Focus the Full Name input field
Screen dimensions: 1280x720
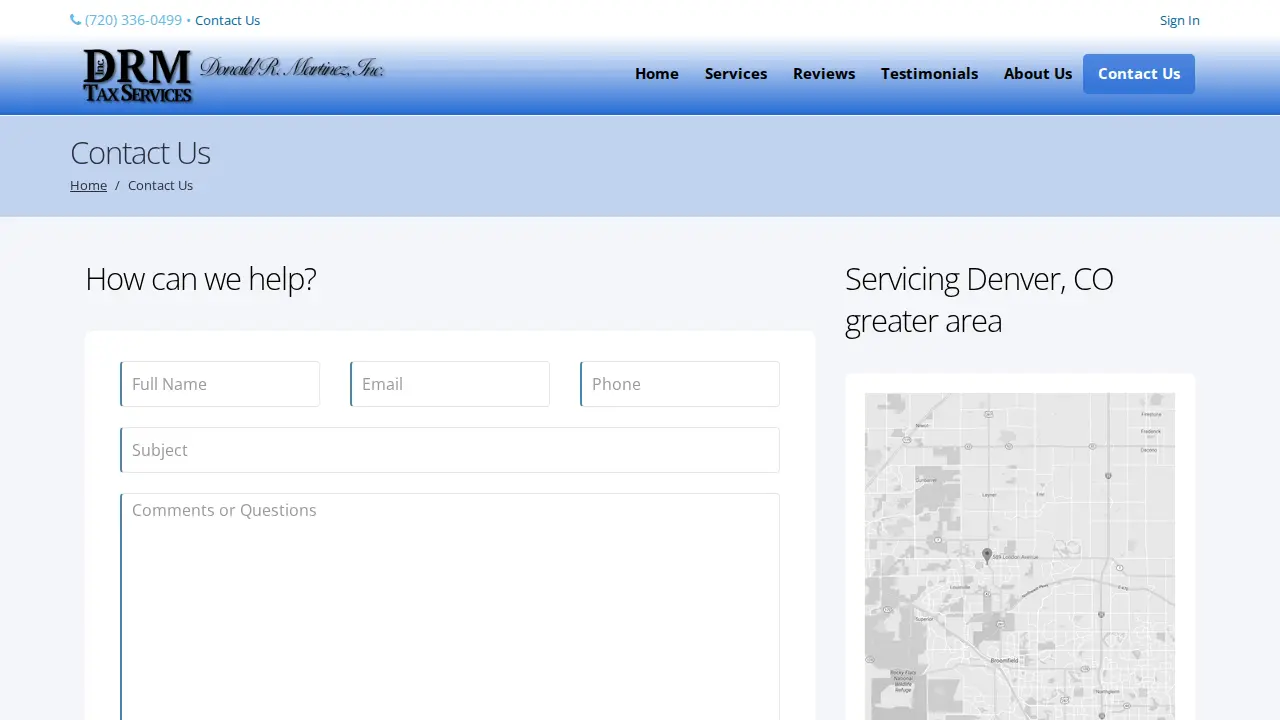[220, 384]
